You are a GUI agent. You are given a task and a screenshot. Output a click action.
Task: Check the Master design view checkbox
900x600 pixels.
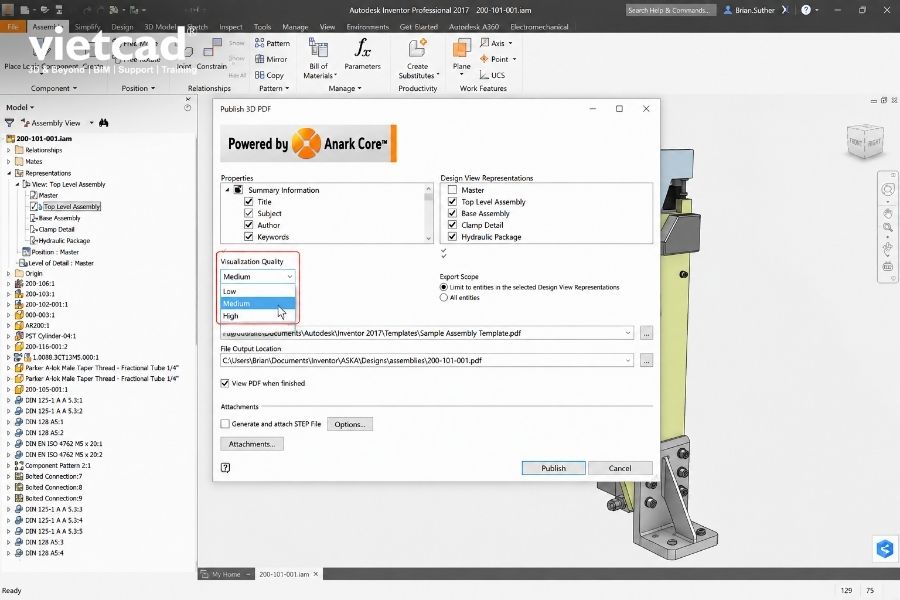coord(452,190)
